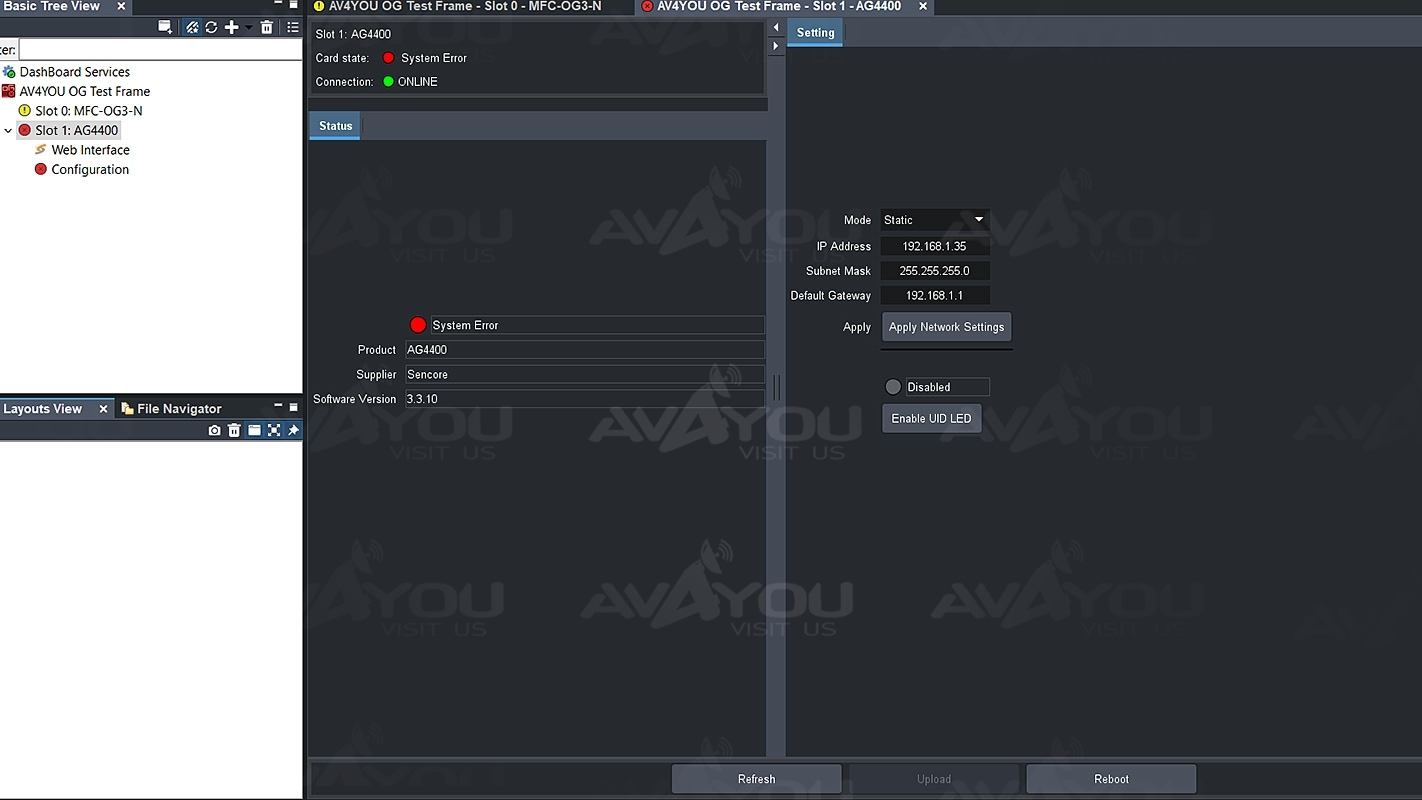Click the fullscreen icon in Layouts View toolbar

274,430
